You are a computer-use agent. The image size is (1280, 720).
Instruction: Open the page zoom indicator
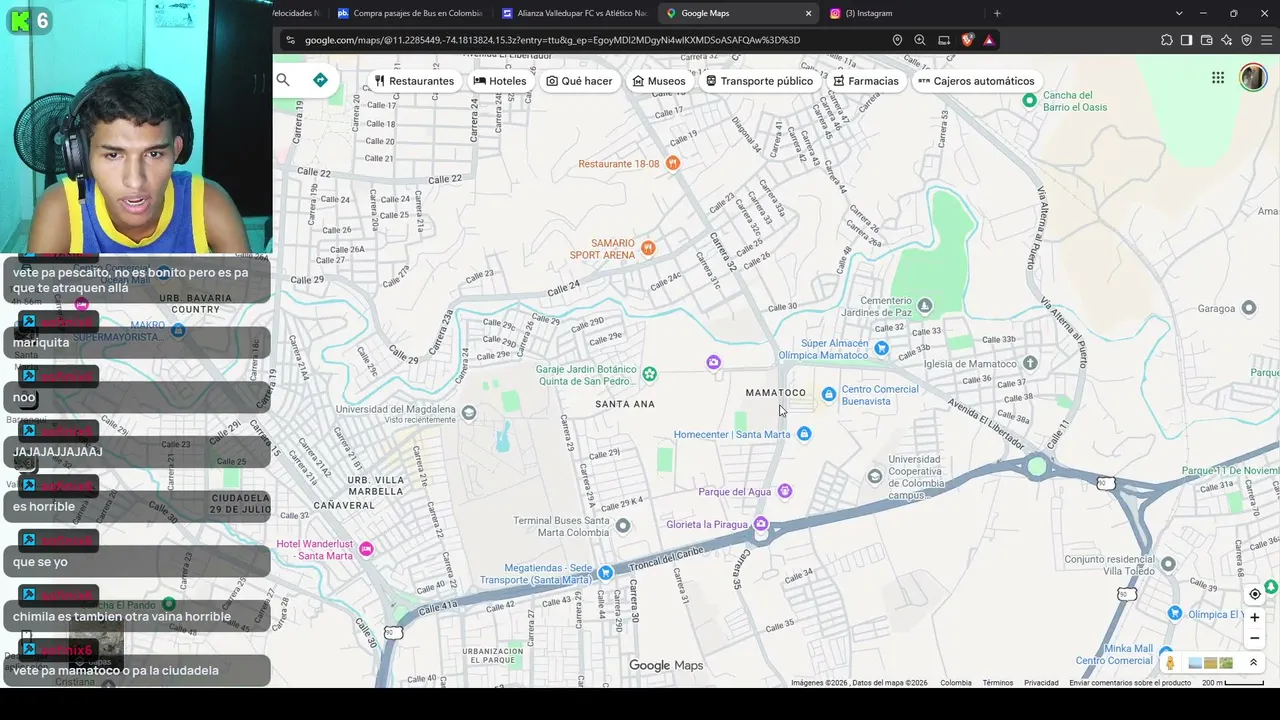click(x=920, y=40)
